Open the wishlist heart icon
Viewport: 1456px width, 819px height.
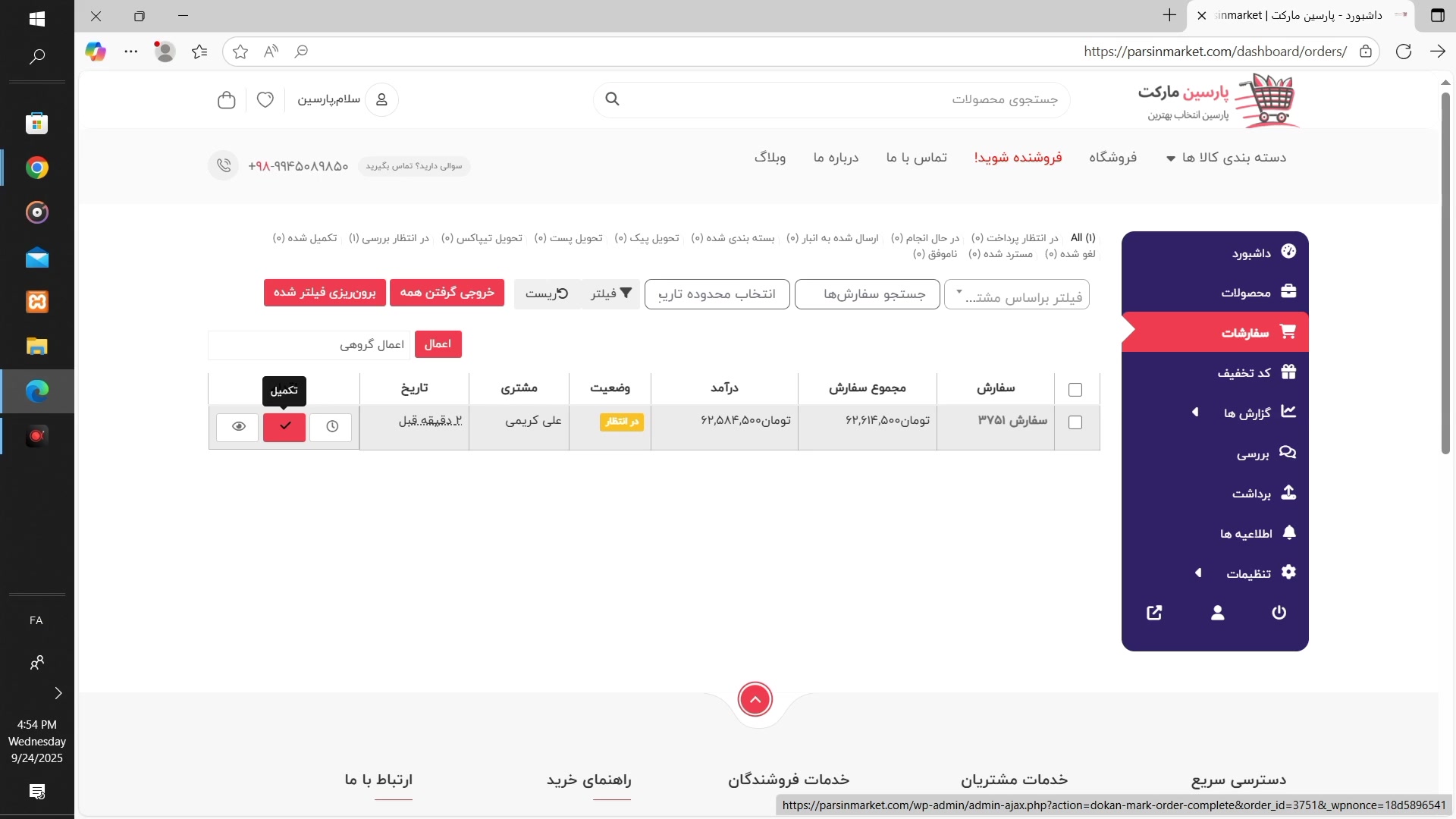265,100
